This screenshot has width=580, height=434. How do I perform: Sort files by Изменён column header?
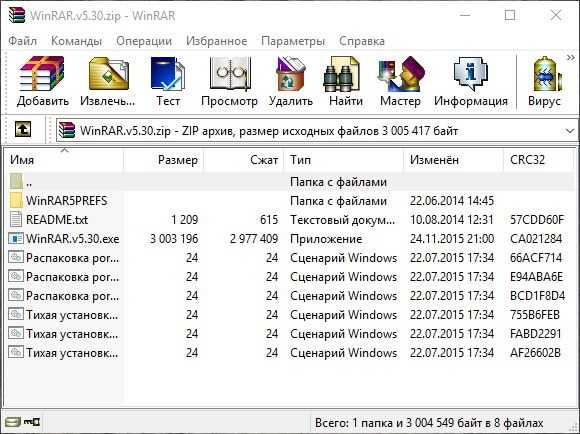453,160
